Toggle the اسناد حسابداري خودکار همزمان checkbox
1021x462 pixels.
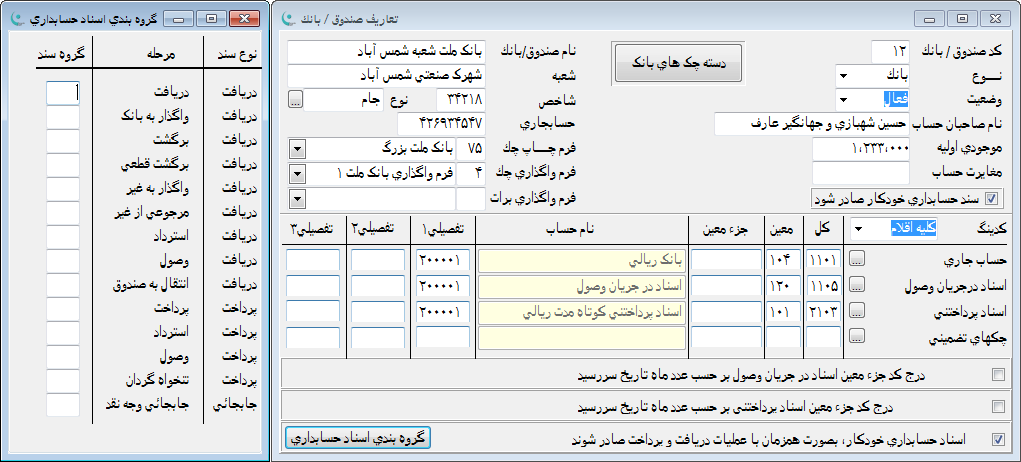[997, 438]
